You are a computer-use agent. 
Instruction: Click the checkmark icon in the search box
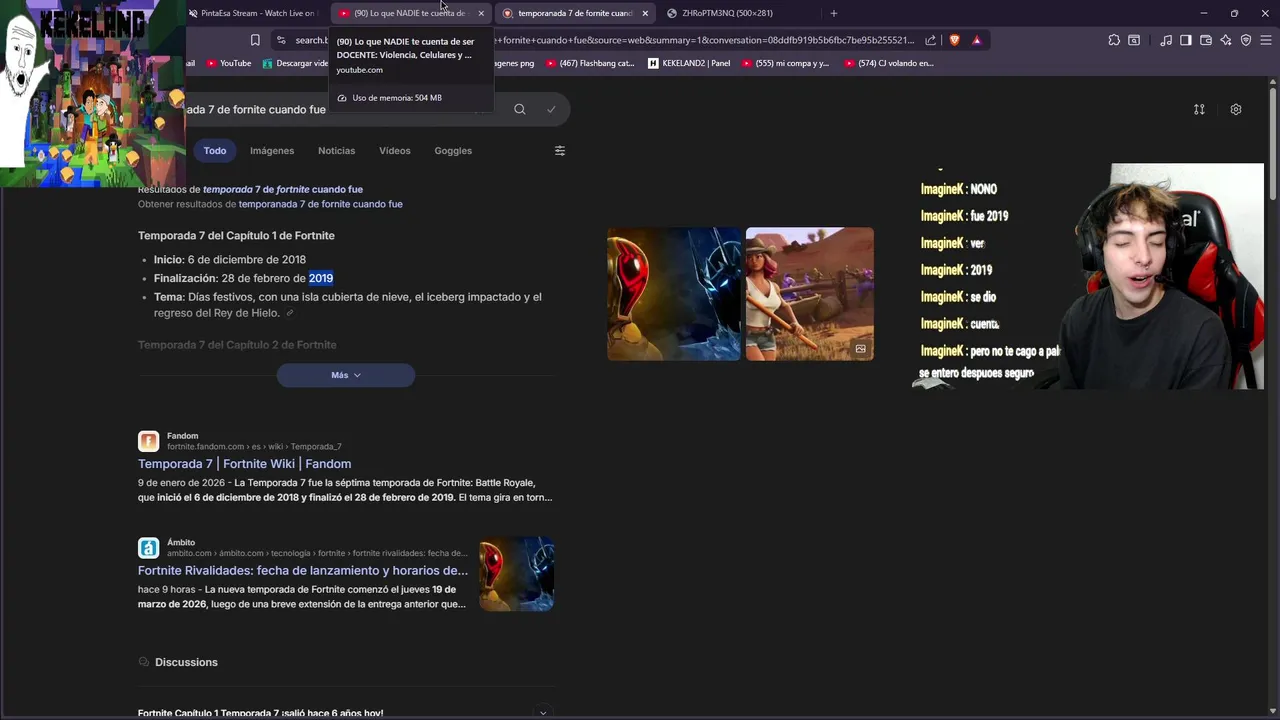pos(551,109)
